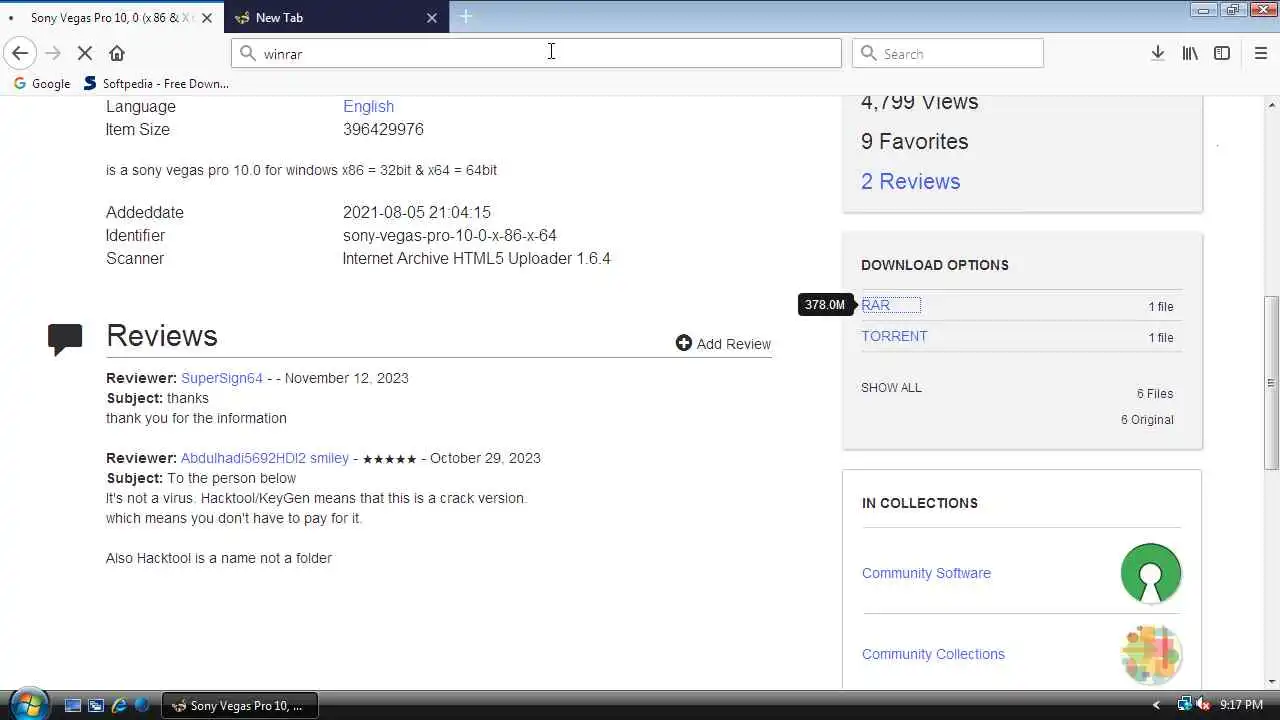Click the 6 Files text
This screenshot has height=720, width=1280.
tap(1155, 394)
